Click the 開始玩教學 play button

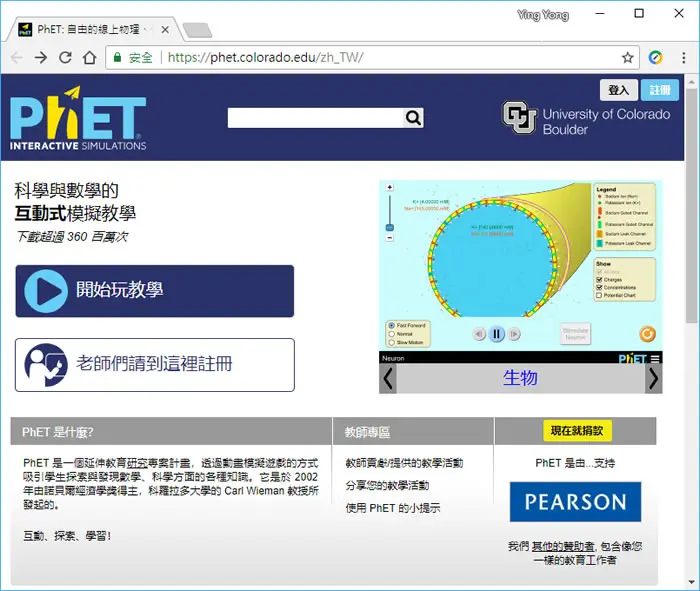(154, 291)
